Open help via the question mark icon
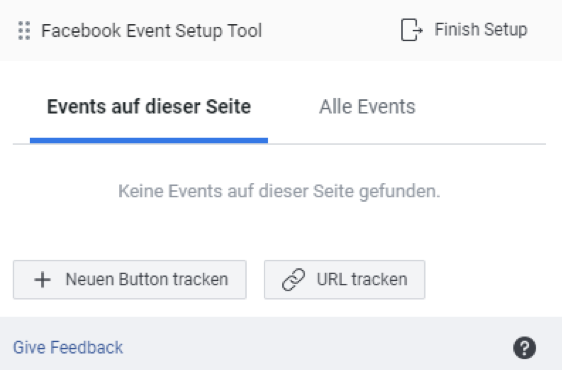562x370 pixels. 524,347
